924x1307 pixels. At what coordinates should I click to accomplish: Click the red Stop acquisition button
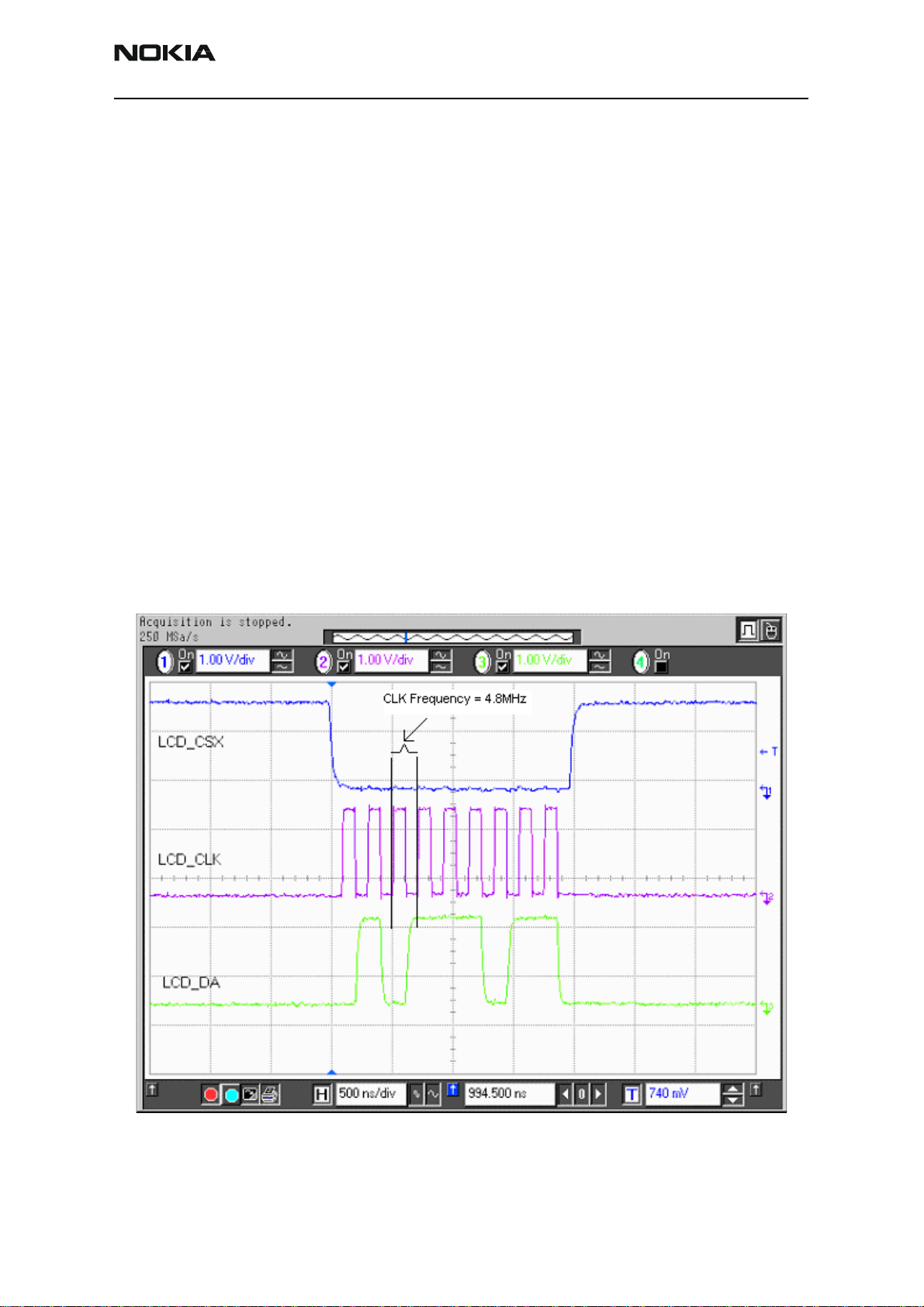tap(210, 1094)
